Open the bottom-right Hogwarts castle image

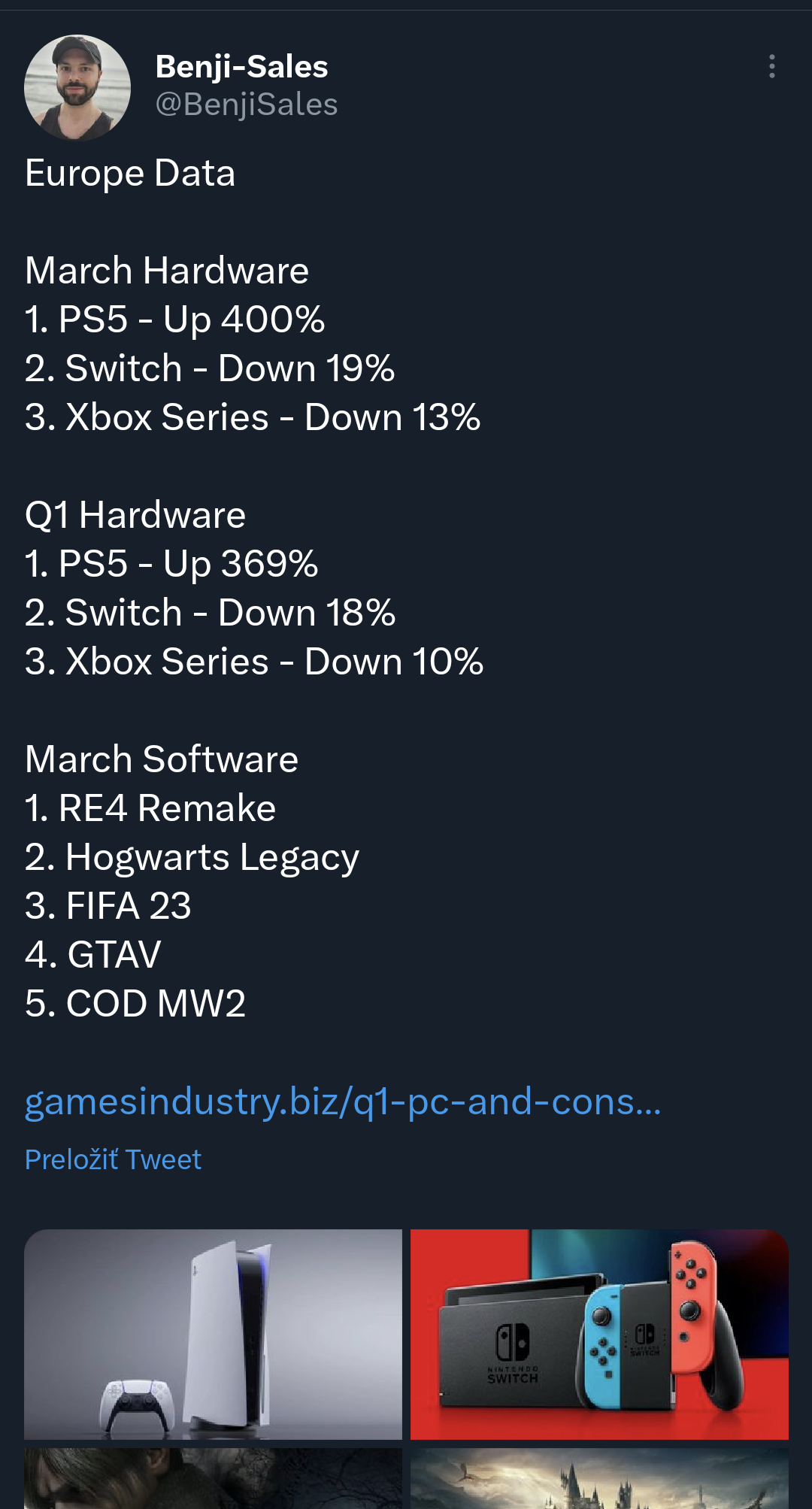pyautogui.click(x=599, y=1478)
